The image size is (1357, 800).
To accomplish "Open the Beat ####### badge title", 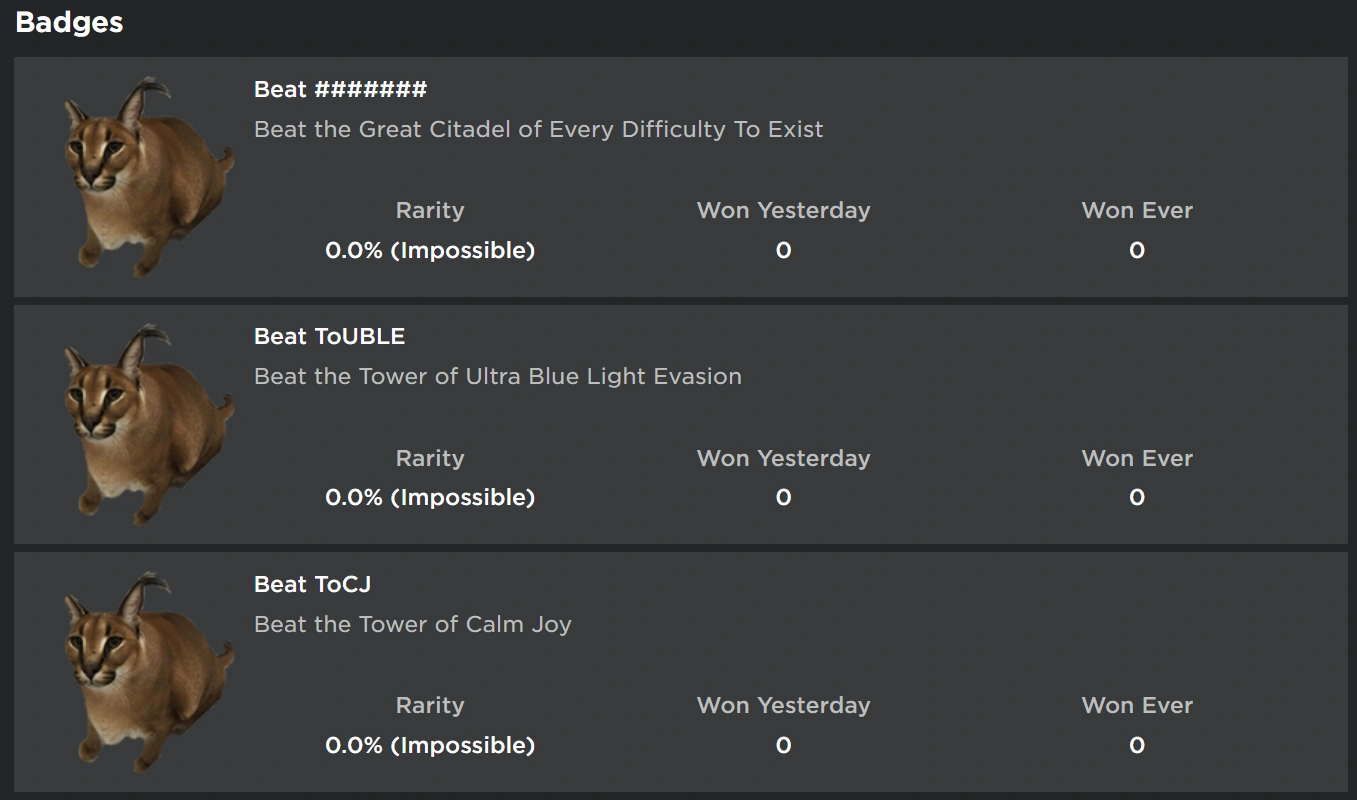I will pyautogui.click(x=340, y=90).
